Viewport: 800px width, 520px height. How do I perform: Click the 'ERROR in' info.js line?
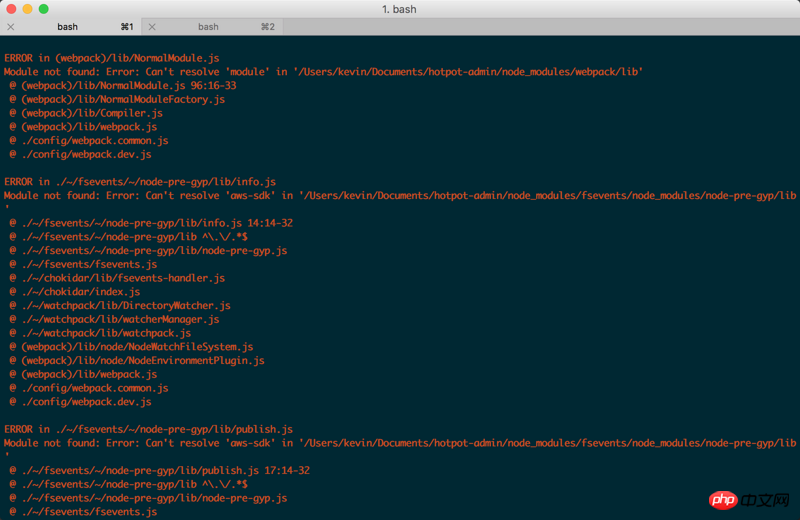(x=140, y=182)
